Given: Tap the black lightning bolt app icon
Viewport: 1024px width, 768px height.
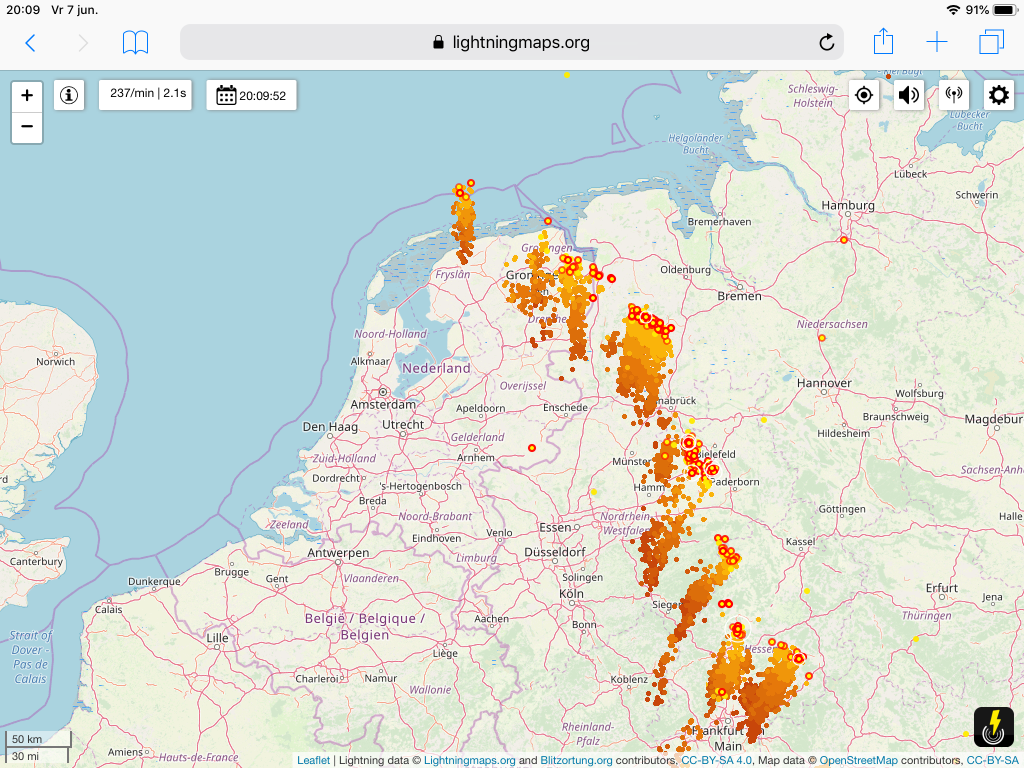Looking at the screenshot, I should tap(993, 726).
